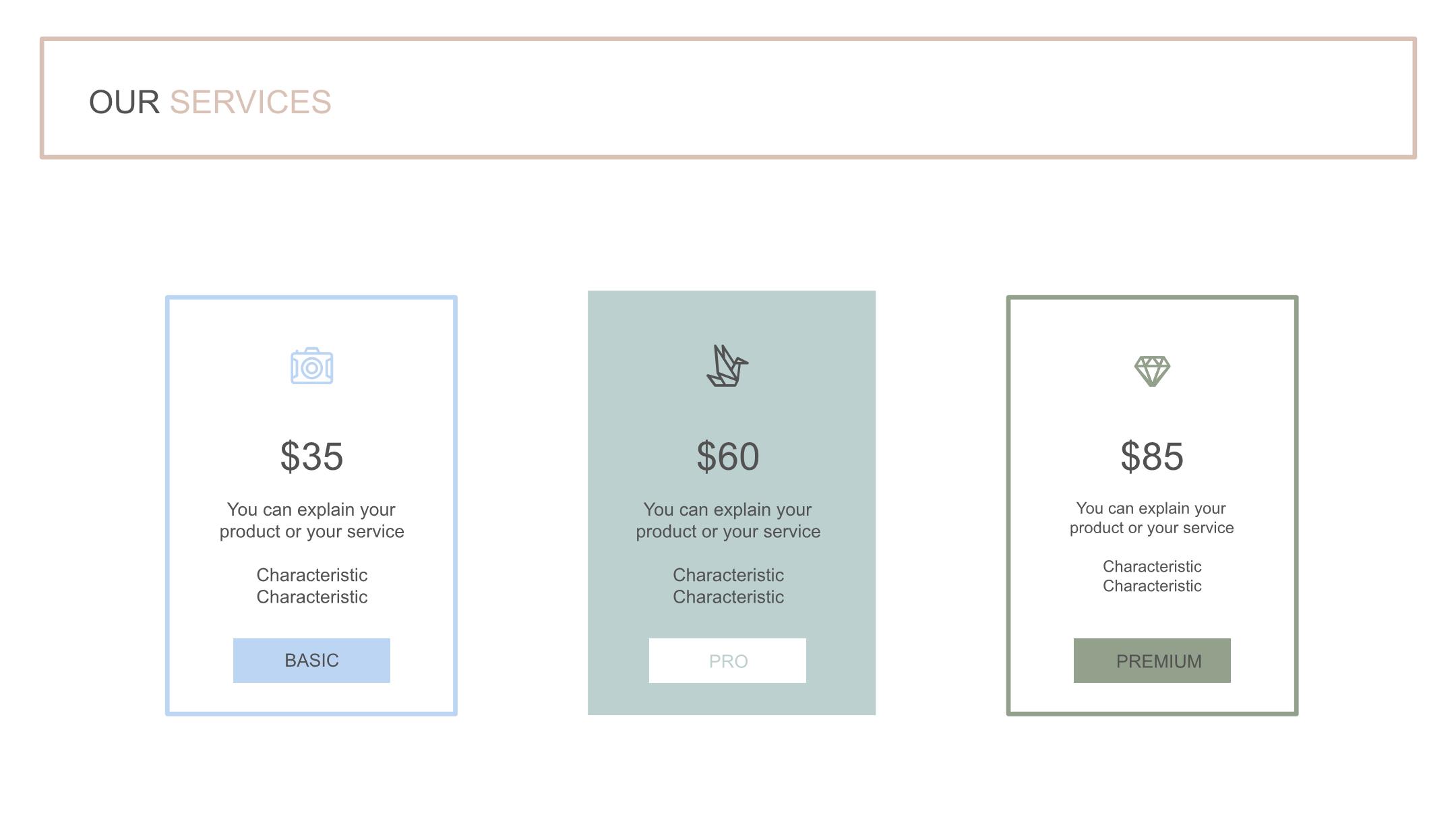Click the origami bird icon
Screen dimensions: 1456x819
point(727,366)
